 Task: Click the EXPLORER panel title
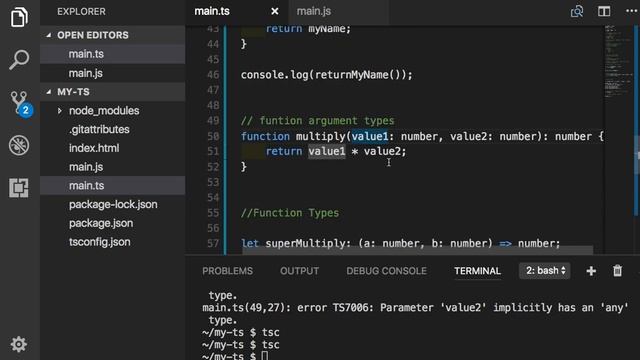(81, 11)
